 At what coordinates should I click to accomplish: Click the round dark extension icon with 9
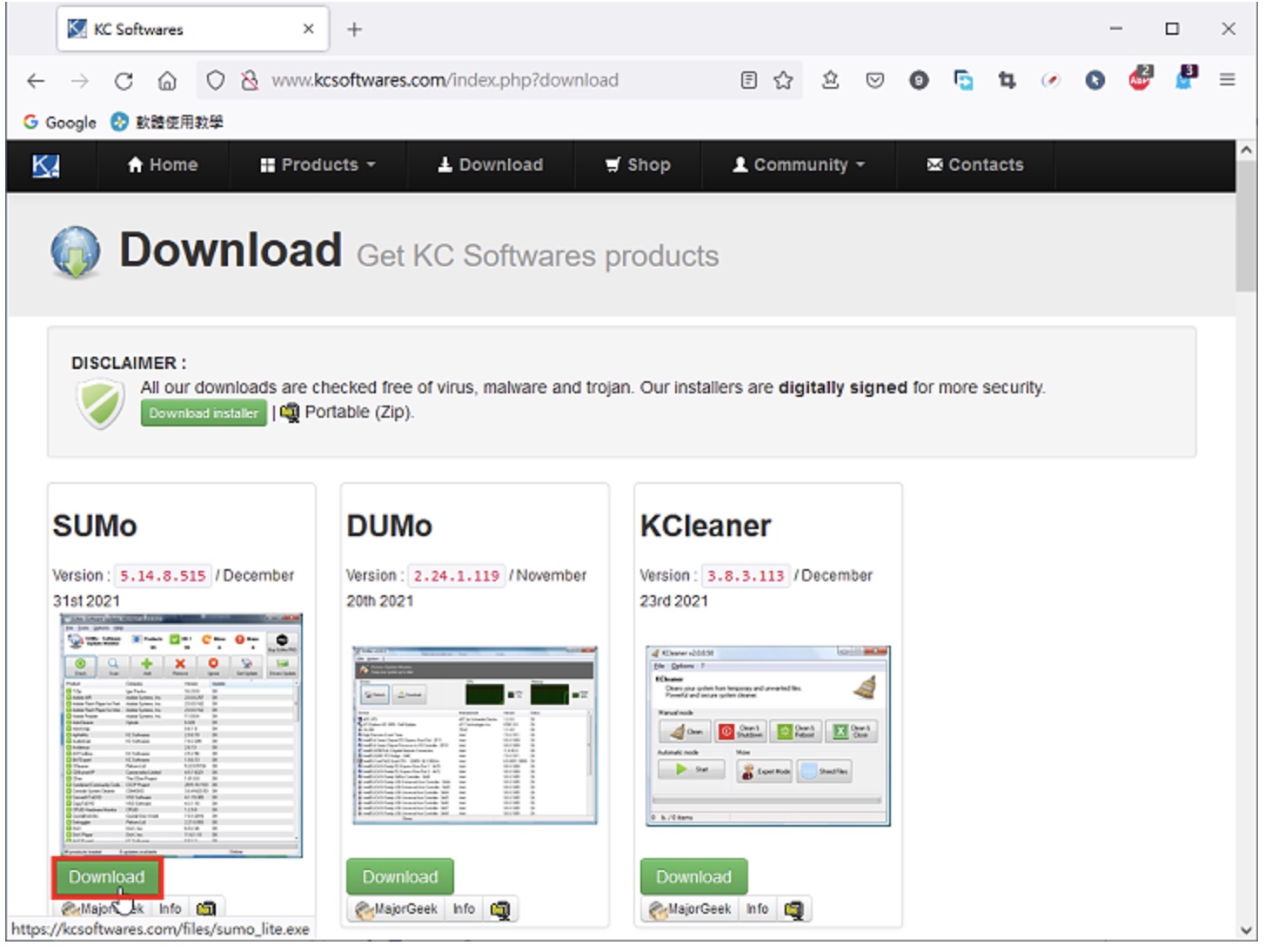(x=919, y=81)
